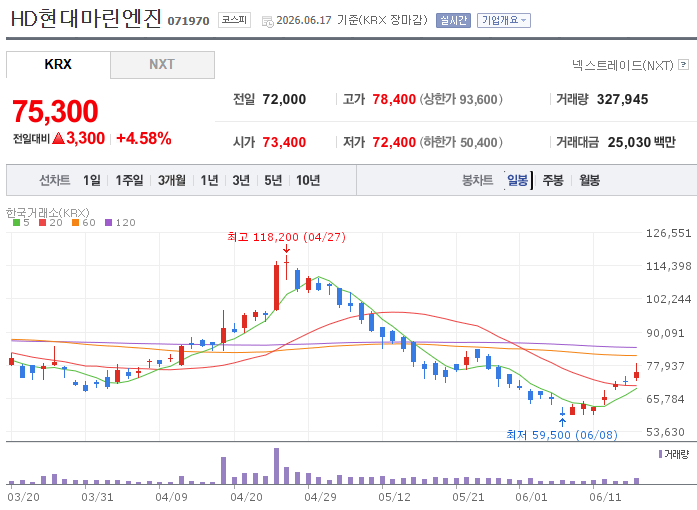Click the 고가 78,400 value
Screen dimensions: 697x510
point(394,99)
